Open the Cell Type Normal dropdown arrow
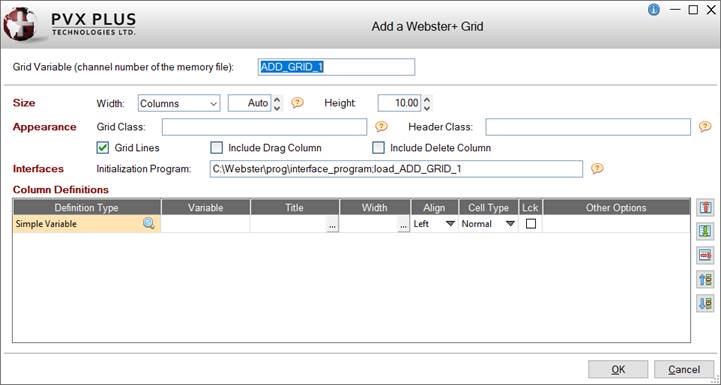 [x=510, y=224]
